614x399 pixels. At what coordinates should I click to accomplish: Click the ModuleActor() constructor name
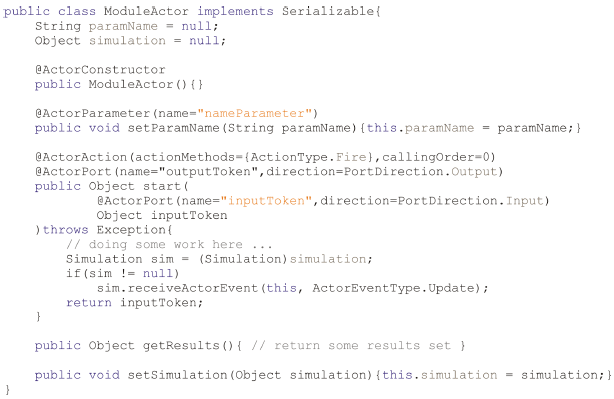pos(131,84)
